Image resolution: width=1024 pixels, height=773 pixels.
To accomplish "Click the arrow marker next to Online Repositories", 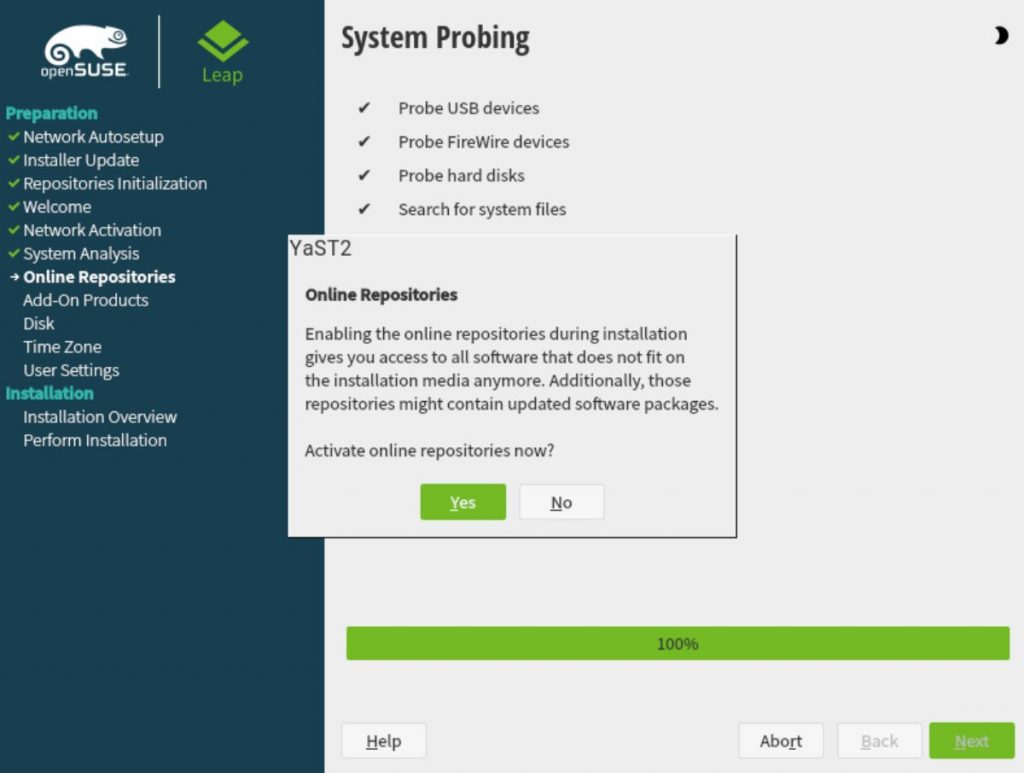I will pyautogui.click(x=14, y=277).
